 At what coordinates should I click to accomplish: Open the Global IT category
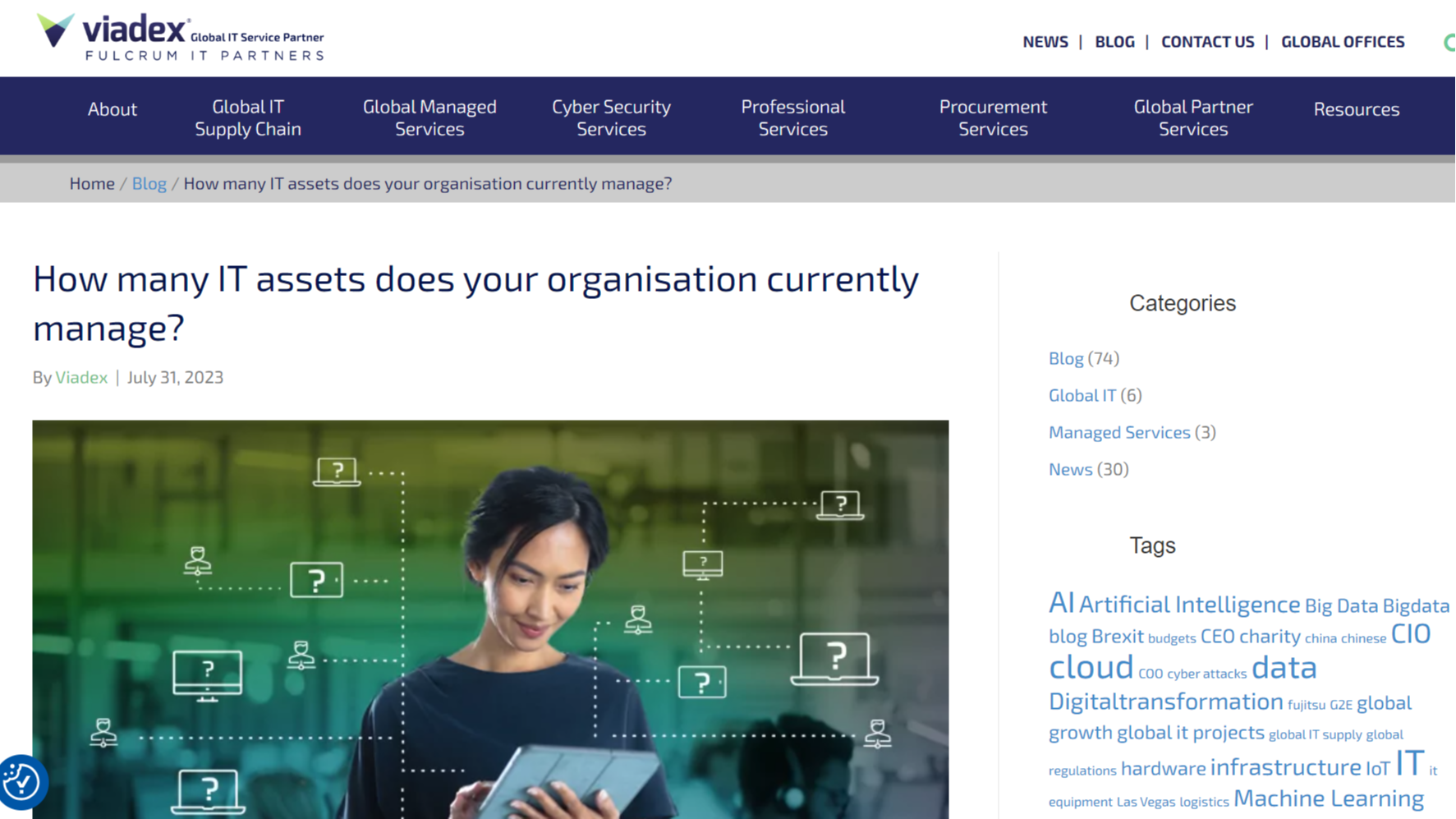tap(1082, 395)
